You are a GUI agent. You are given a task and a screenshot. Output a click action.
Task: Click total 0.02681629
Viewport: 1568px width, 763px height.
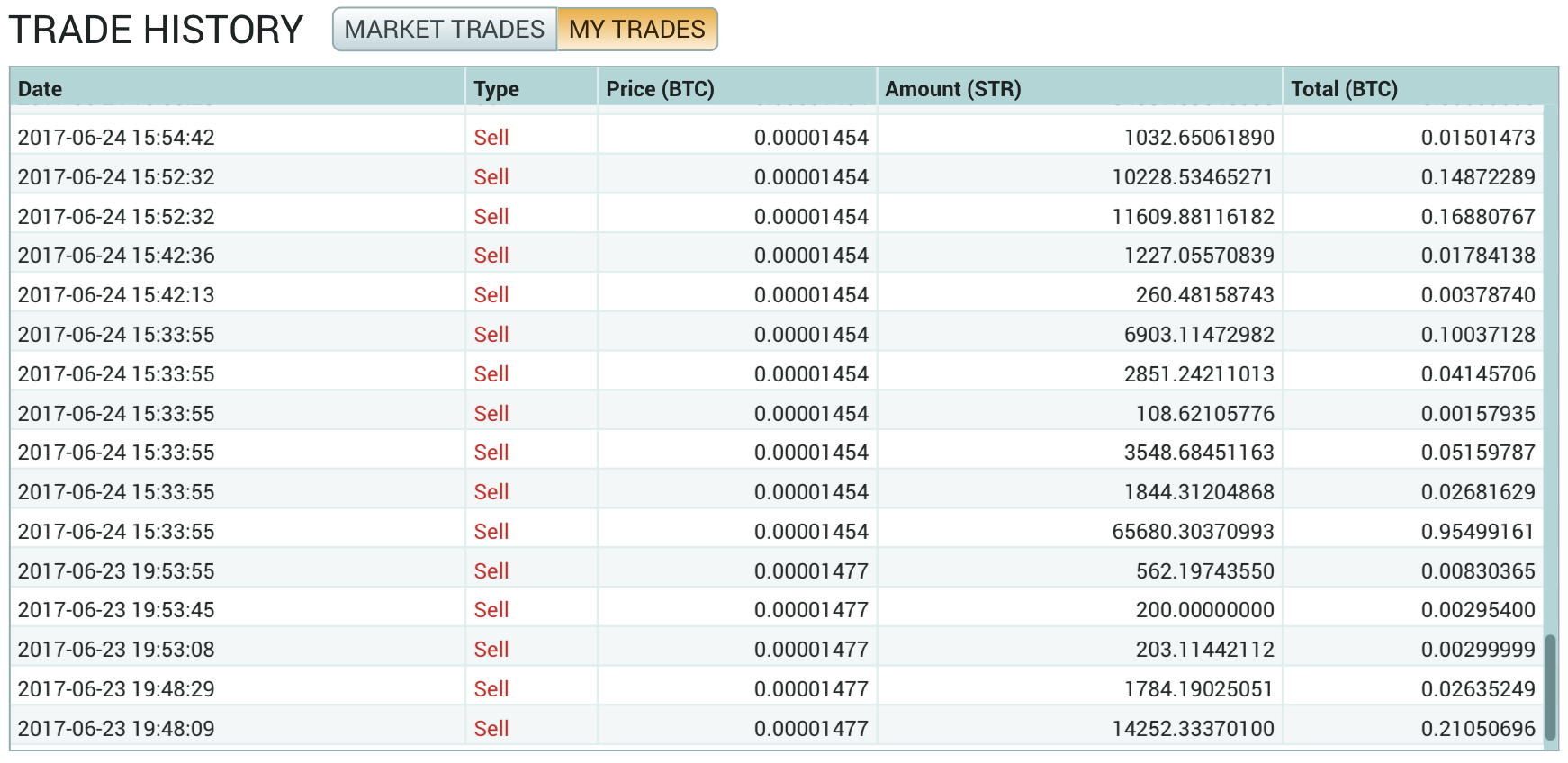coord(1478,492)
